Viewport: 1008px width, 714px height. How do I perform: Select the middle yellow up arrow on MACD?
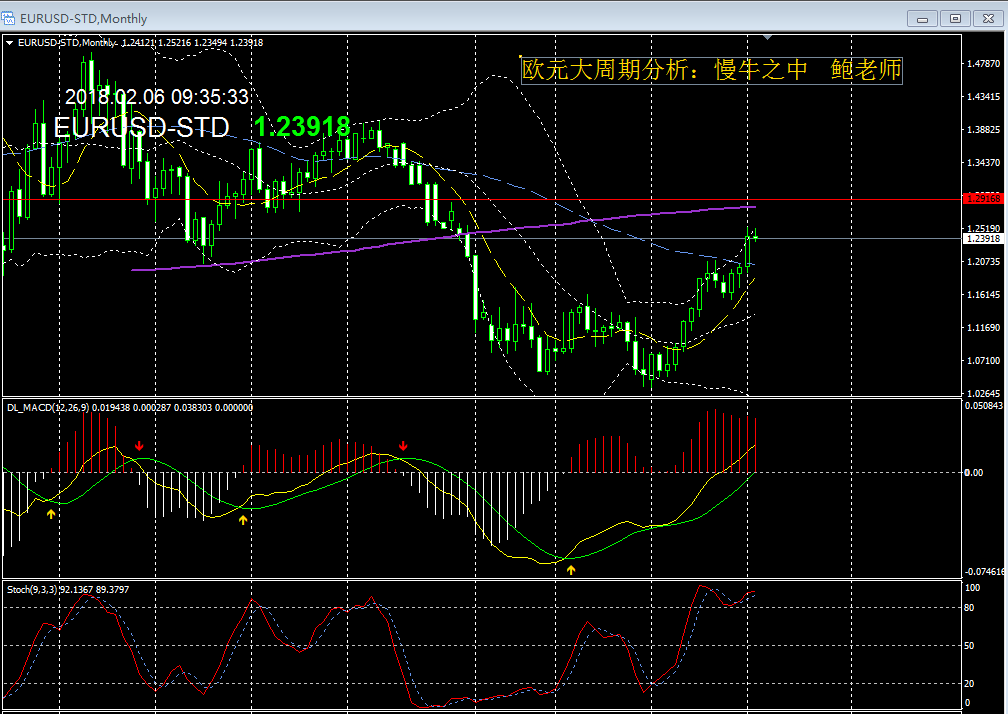tap(242, 519)
